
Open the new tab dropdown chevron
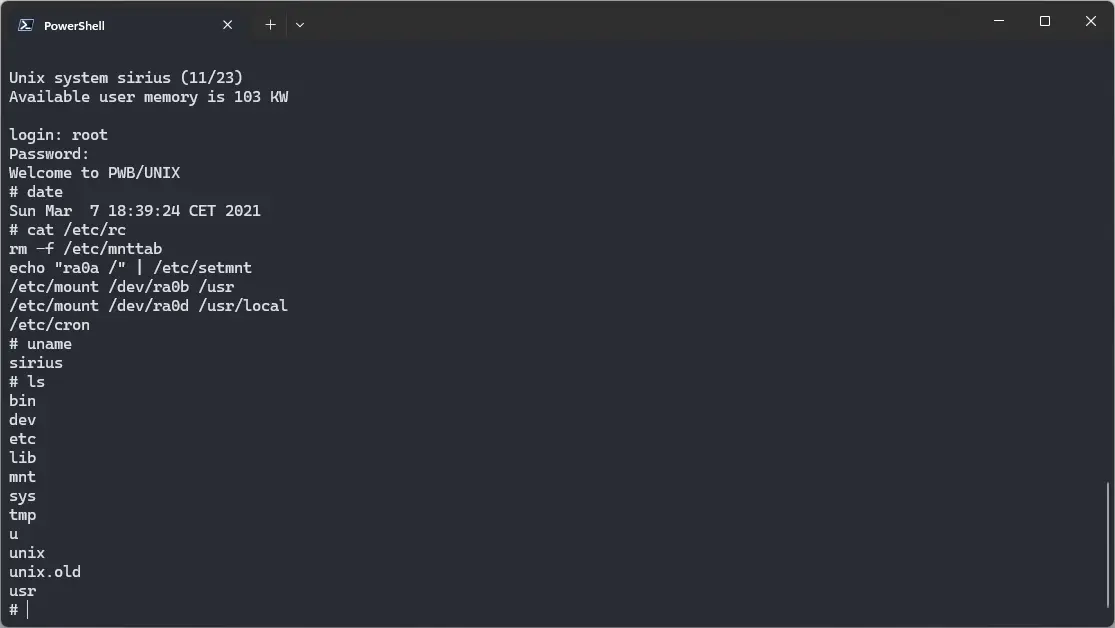[299, 24]
